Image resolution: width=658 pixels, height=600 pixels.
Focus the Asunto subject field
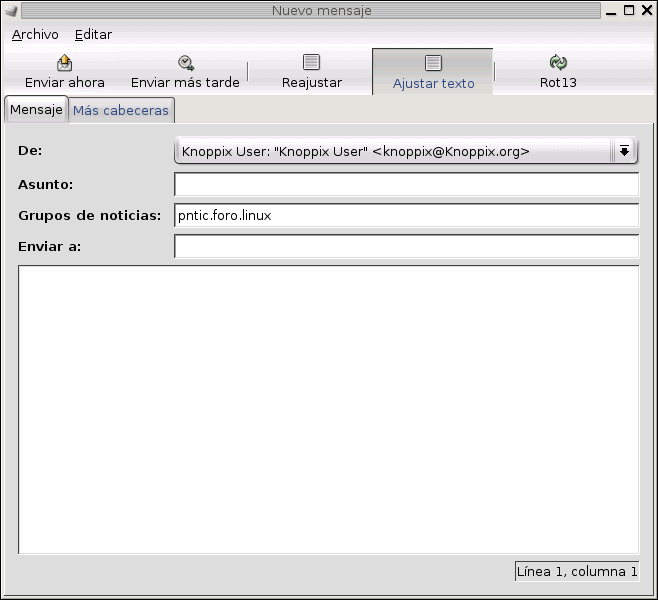click(406, 184)
